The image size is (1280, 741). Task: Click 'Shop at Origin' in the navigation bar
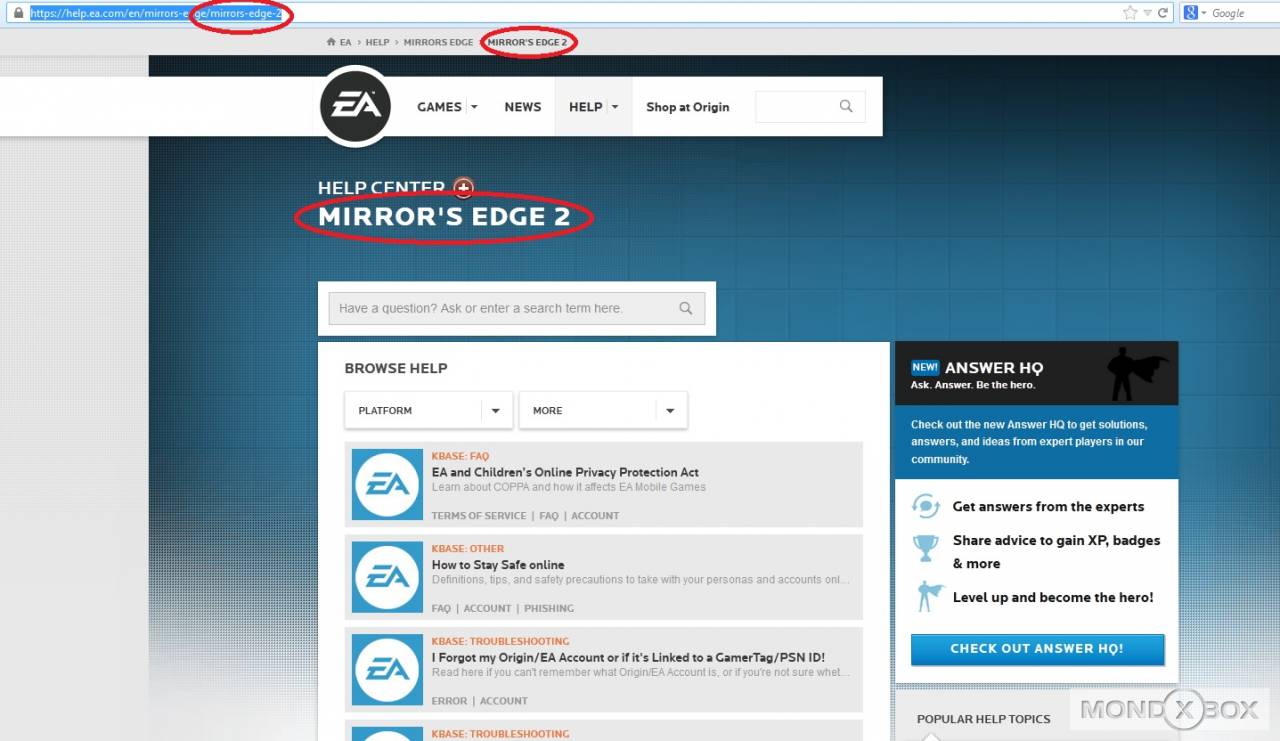click(688, 107)
